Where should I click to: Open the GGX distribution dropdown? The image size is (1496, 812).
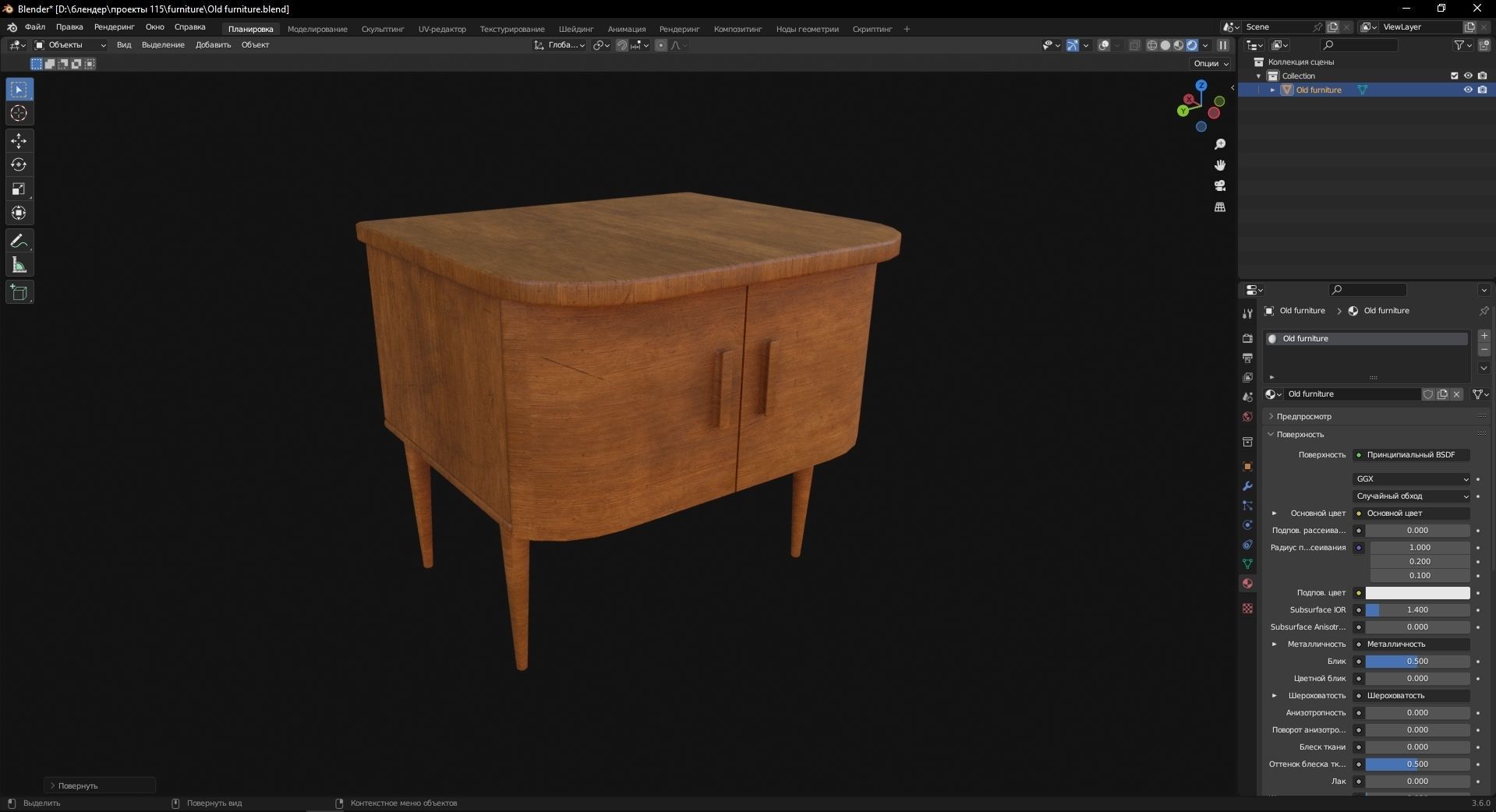[x=1411, y=479]
